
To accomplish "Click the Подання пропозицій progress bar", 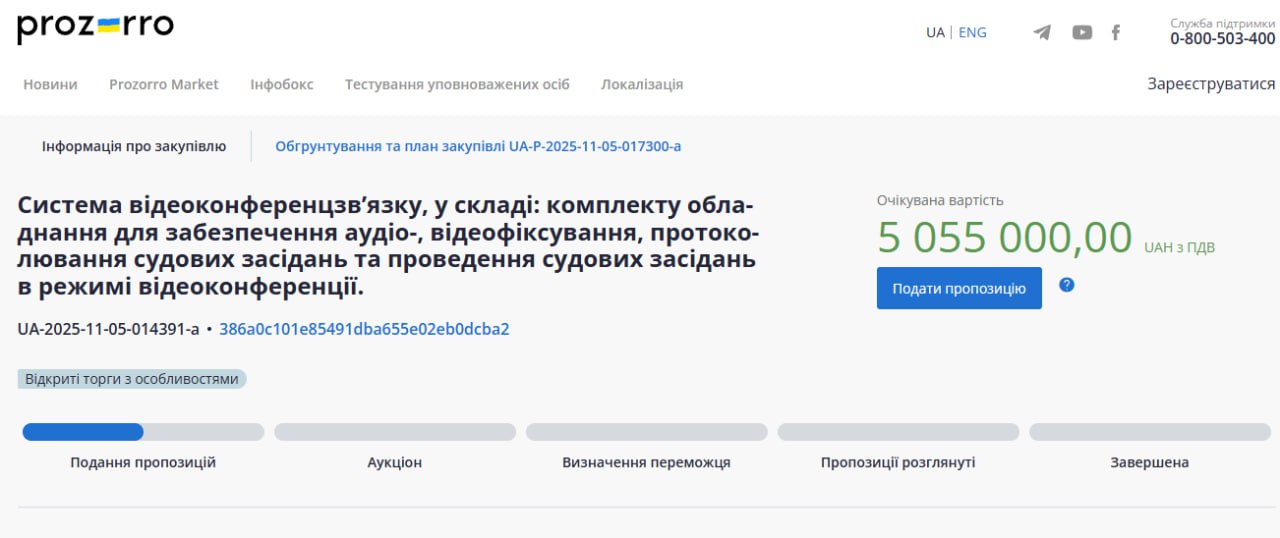I will click(143, 432).
